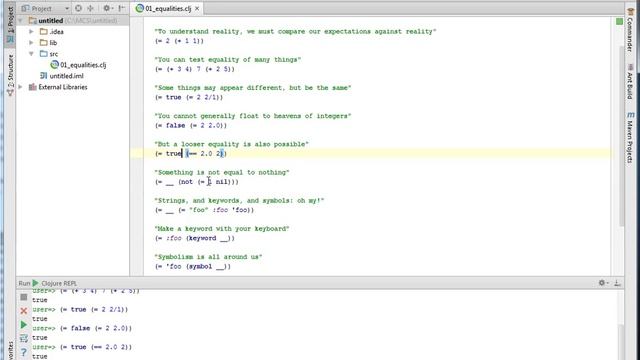Click line (= :foo (keyword __))
Viewport: 640px width, 360px height.
tap(195, 238)
